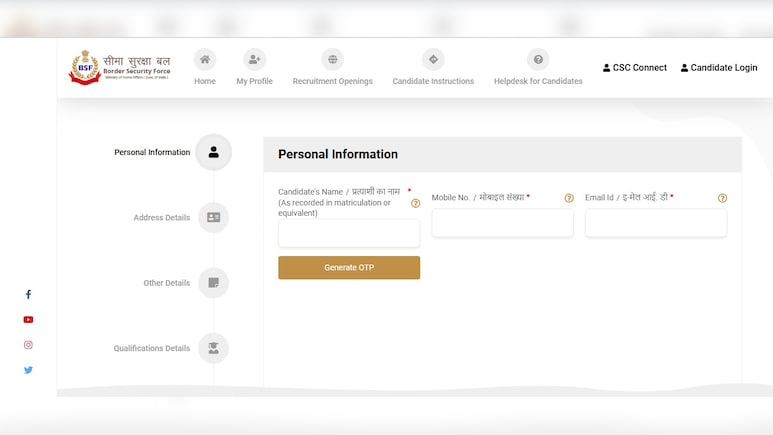This screenshot has height=435, width=773.
Task: Go to Qualifications Details step
Action: pos(213,348)
